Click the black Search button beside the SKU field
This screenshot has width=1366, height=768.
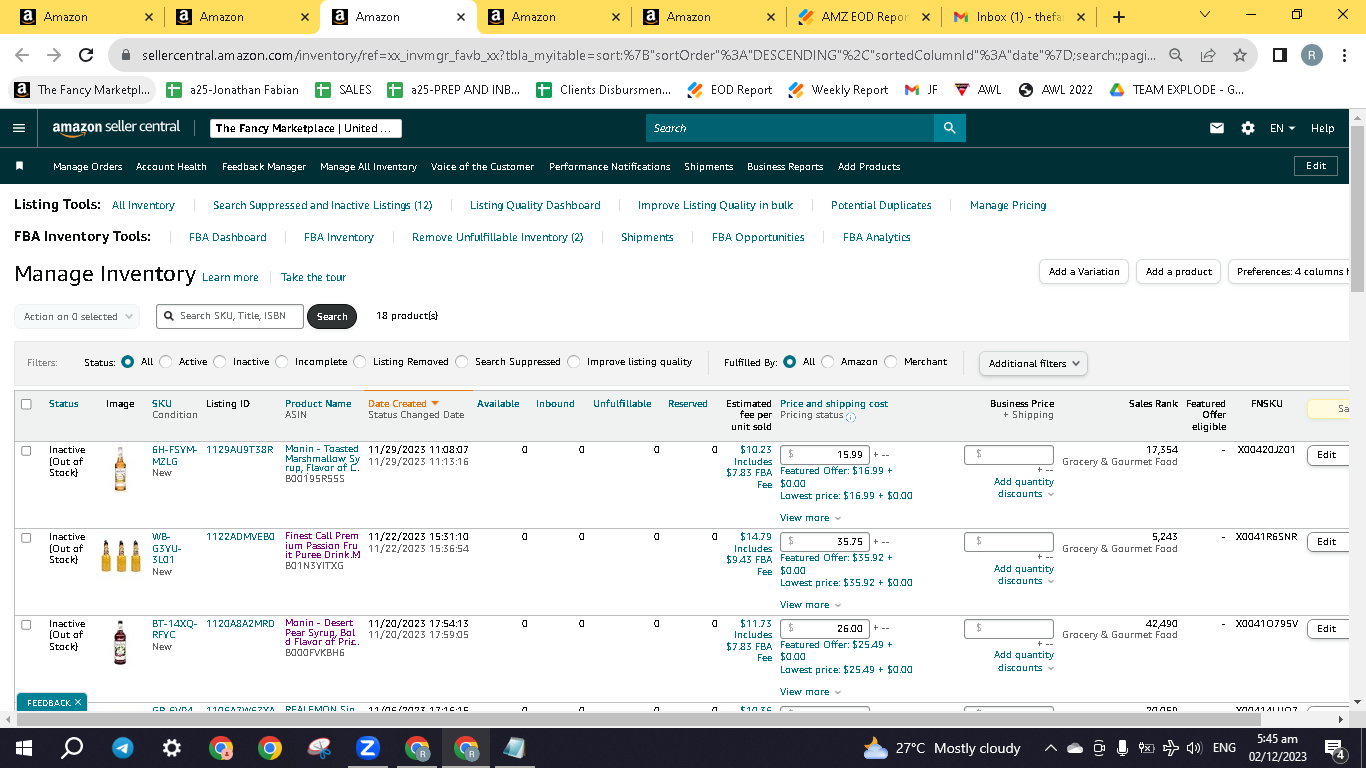pos(332,317)
